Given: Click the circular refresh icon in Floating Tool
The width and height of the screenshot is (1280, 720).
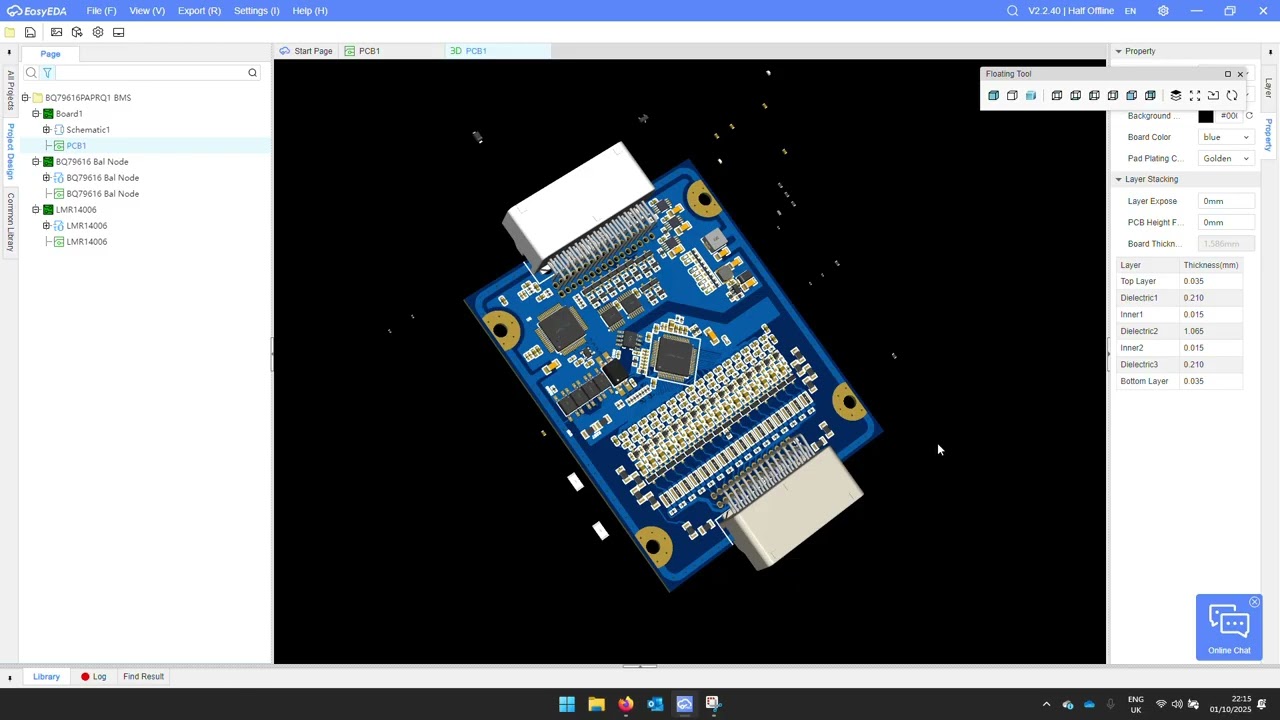Looking at the screenshot, I should point(1232,96).
